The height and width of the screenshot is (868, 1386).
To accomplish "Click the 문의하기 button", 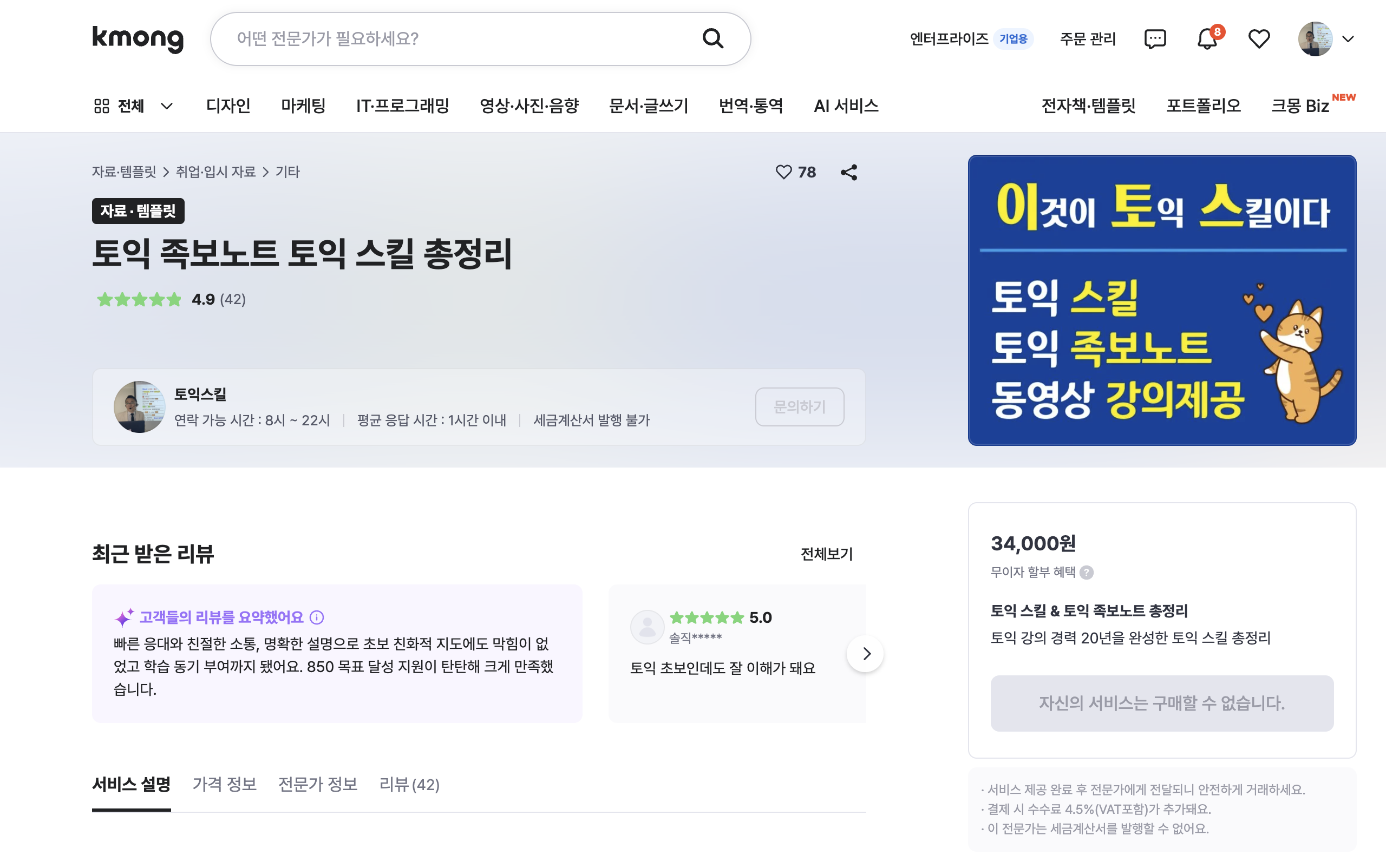I will (x=799, y=406).
